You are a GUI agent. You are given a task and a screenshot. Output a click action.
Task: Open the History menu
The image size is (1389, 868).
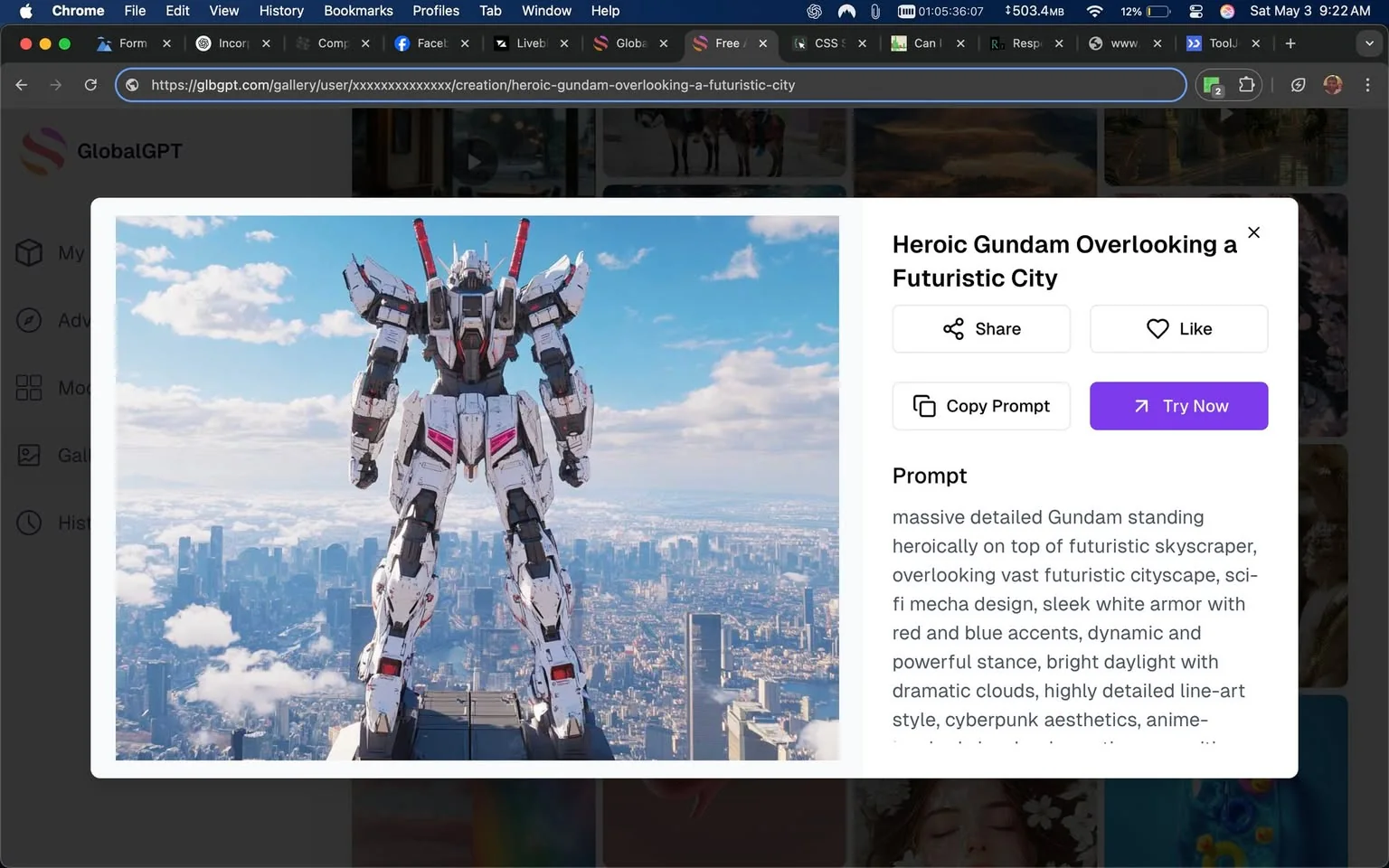point(281,11)
